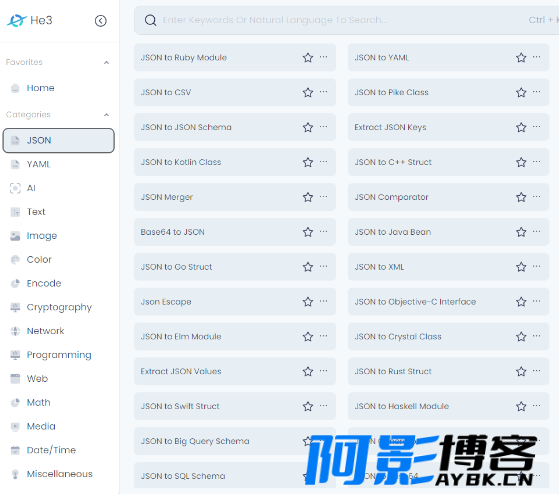The width and height of the screenshot is (559, 496).
Task: Click the Extract JSON Values label
Action: [x=181, y=372]
